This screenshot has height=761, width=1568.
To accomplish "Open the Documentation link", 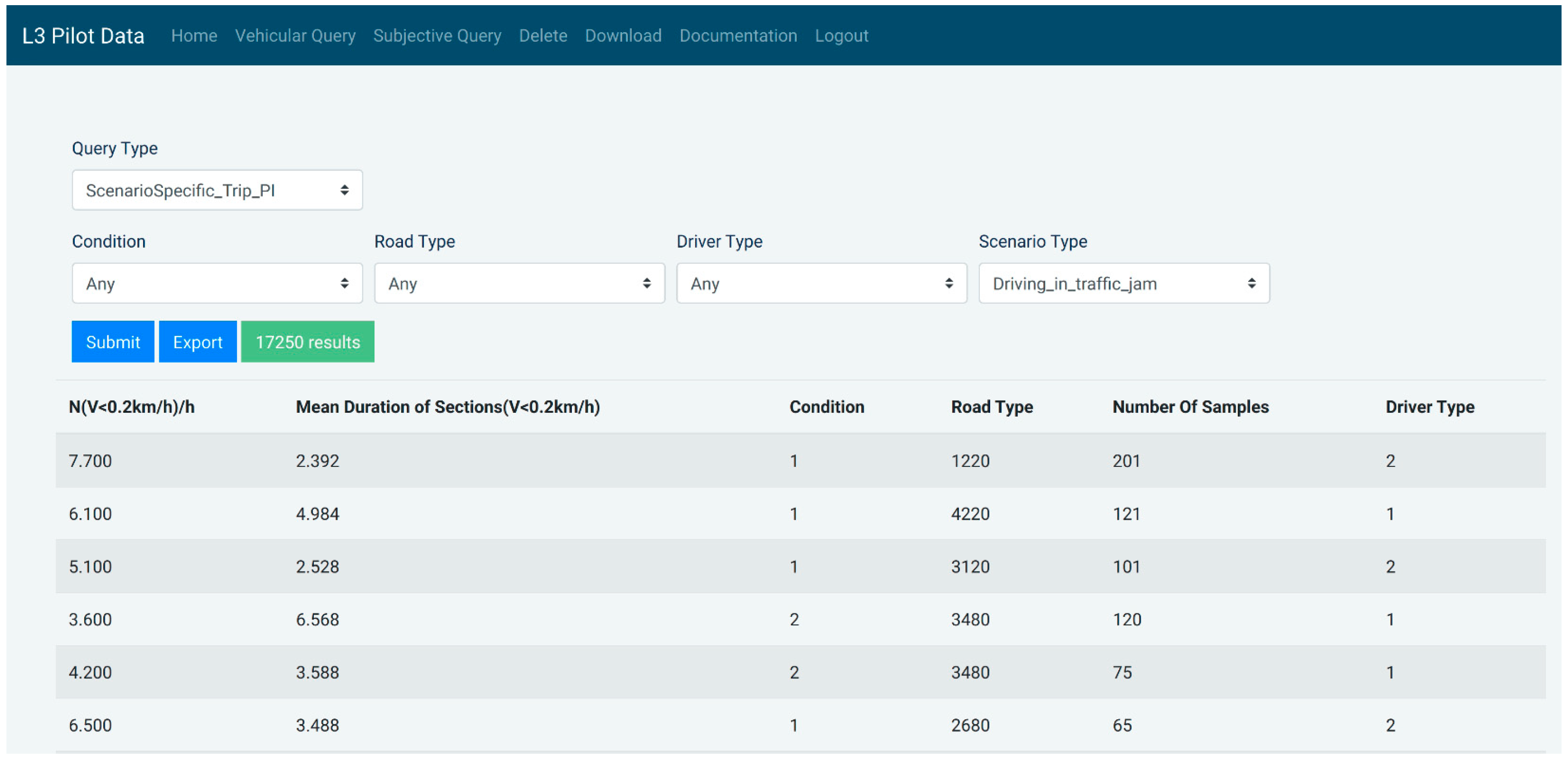I will (x=738, y=36).
